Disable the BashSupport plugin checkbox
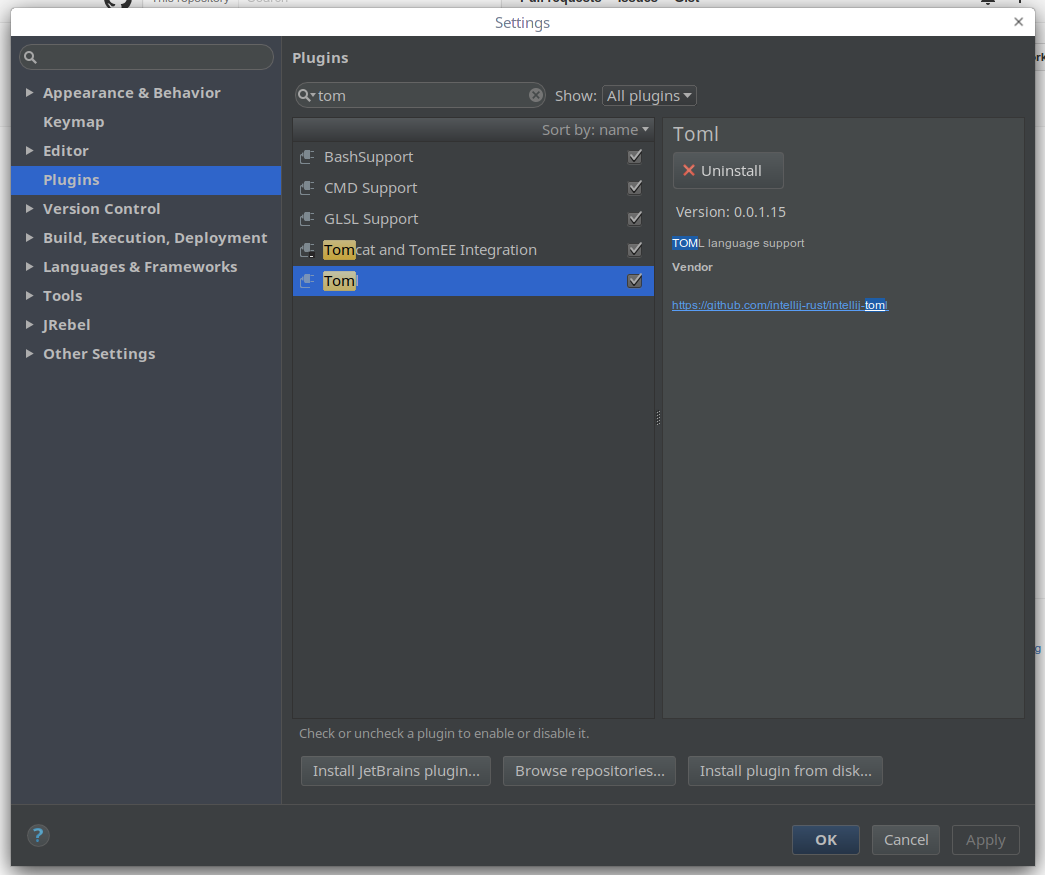 [634, 157]
